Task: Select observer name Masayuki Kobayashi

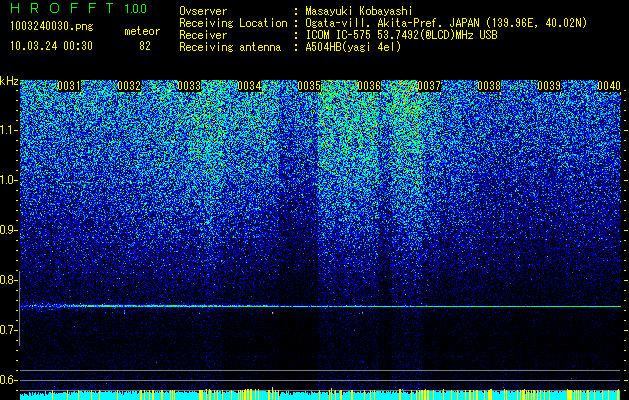Action: click(x=358, y=11)
